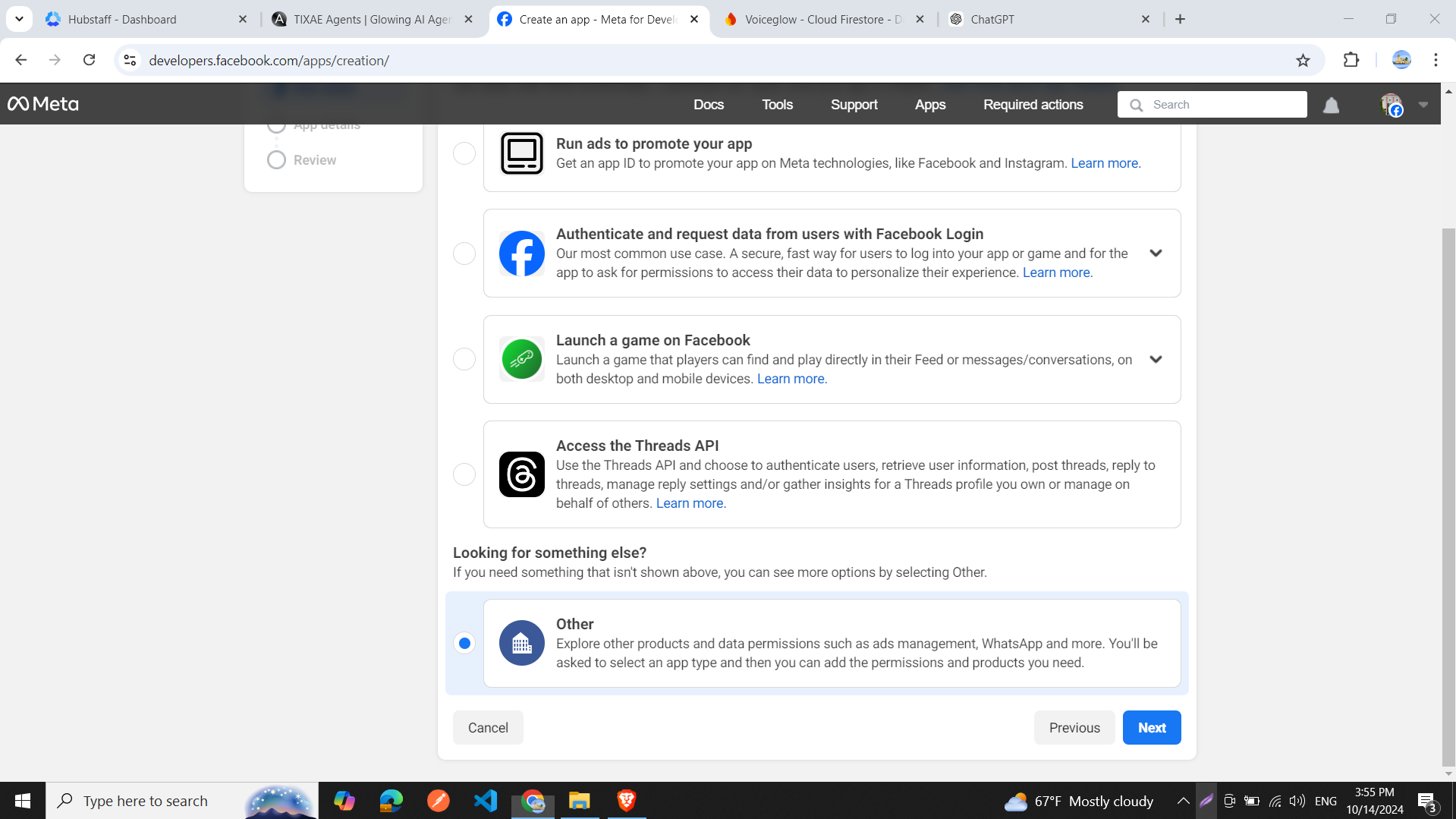
Task: Open the Docs menu item
Action: click(708, 105)
